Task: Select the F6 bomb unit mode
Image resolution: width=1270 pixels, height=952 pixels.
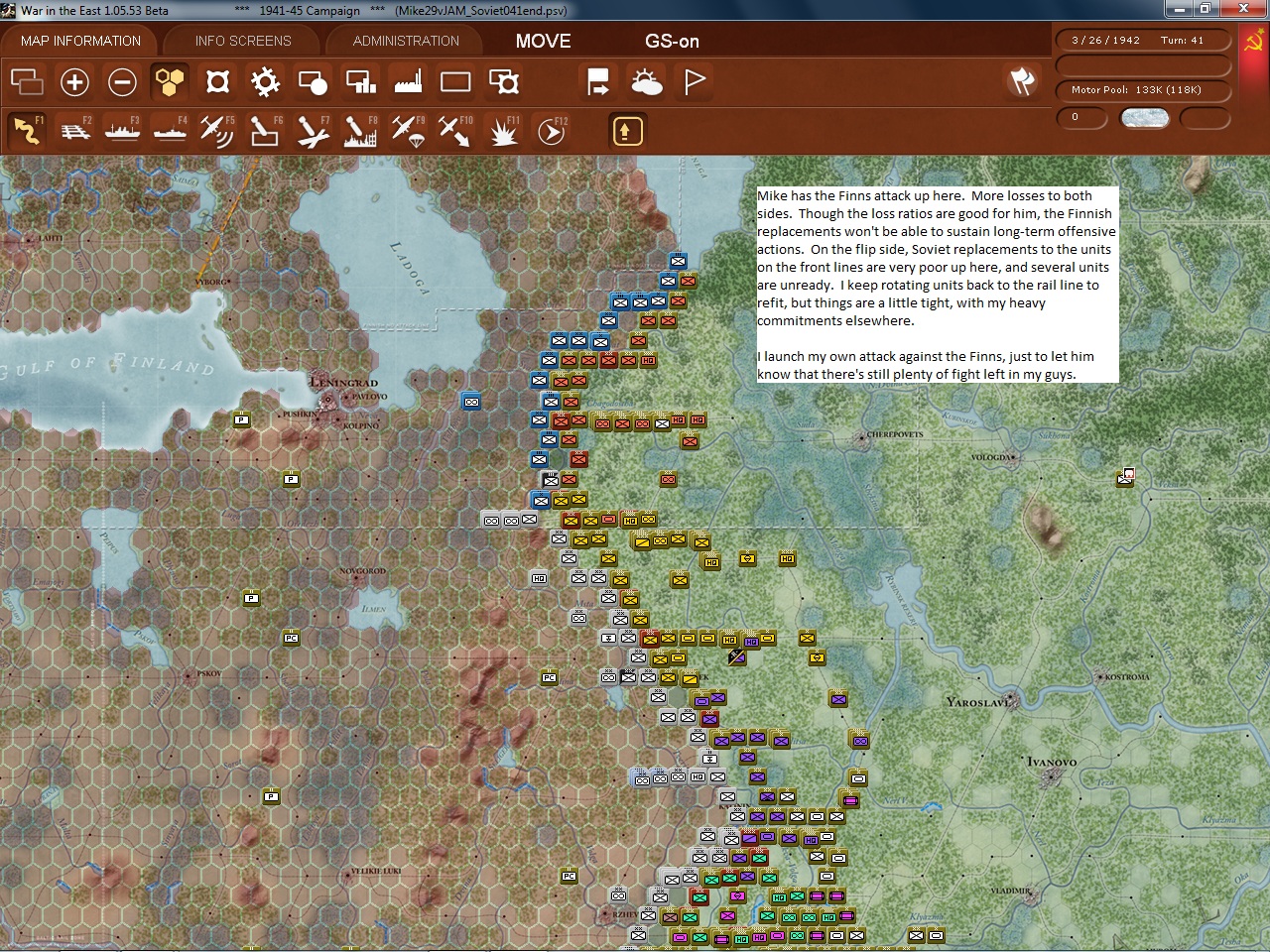Action: 265,130
